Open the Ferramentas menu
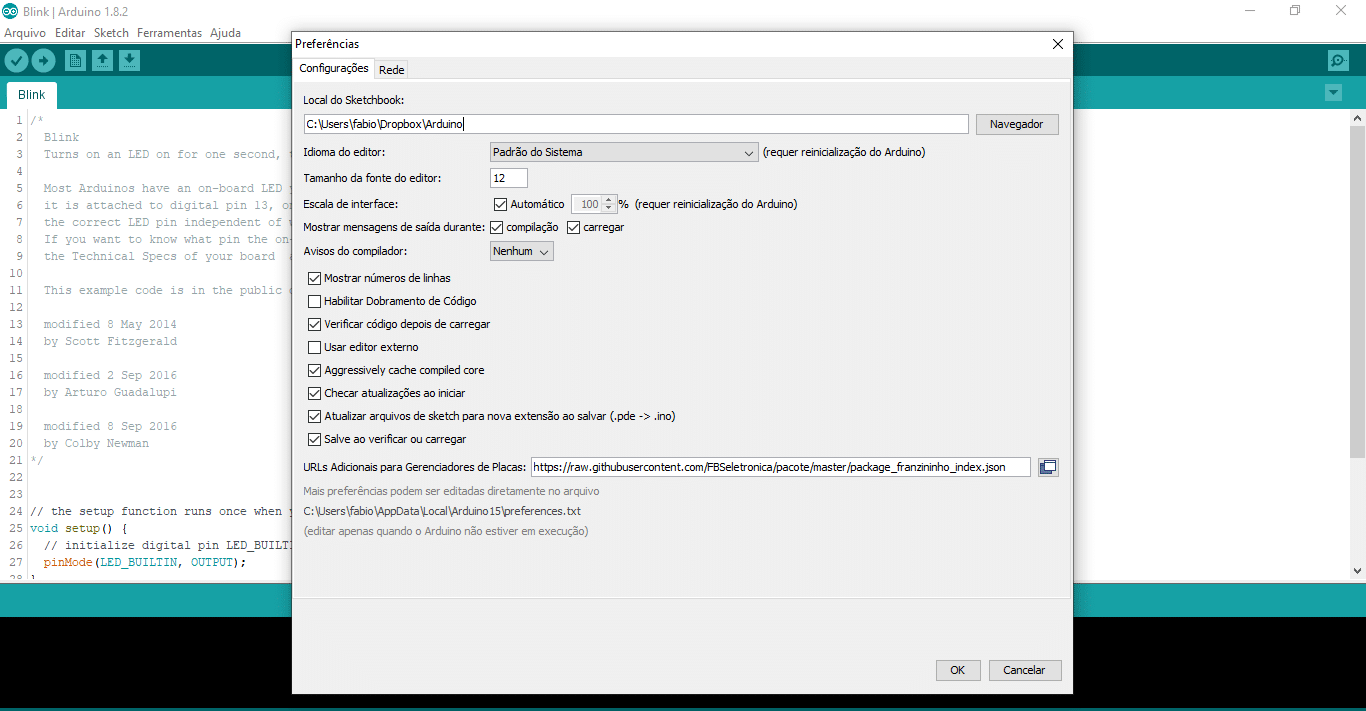This screenshot has width=1366, height=711. click(x=169, y=33)
